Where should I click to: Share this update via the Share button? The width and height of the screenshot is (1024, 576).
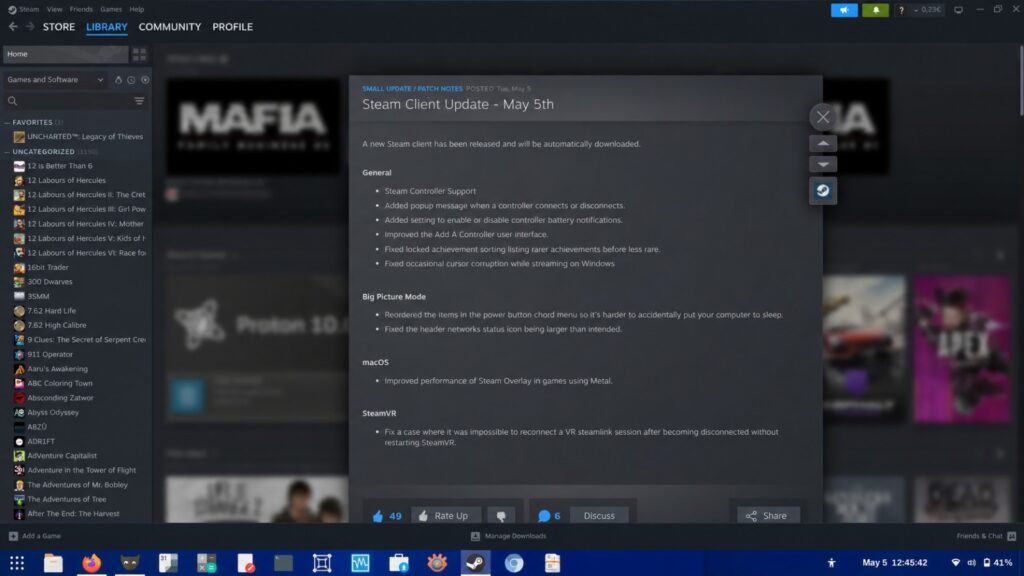[x=768, y=515]
